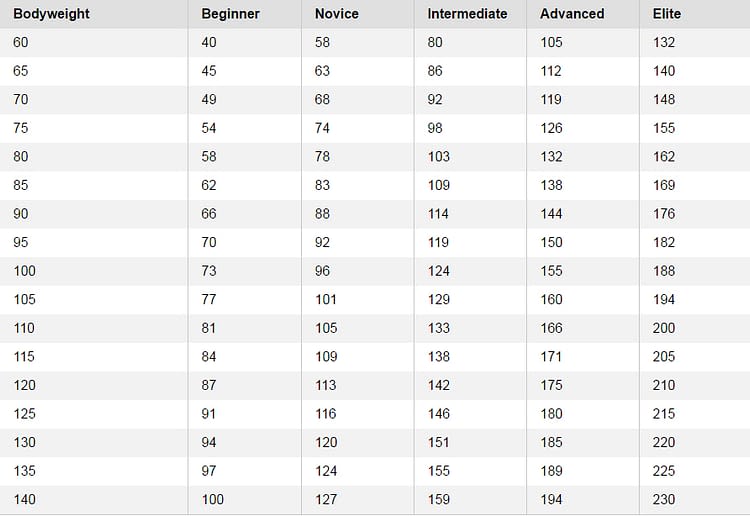750x516 pixels.
Task: Click Intermediate value 109 for bodyweight 85
Action: pos(439,185)
